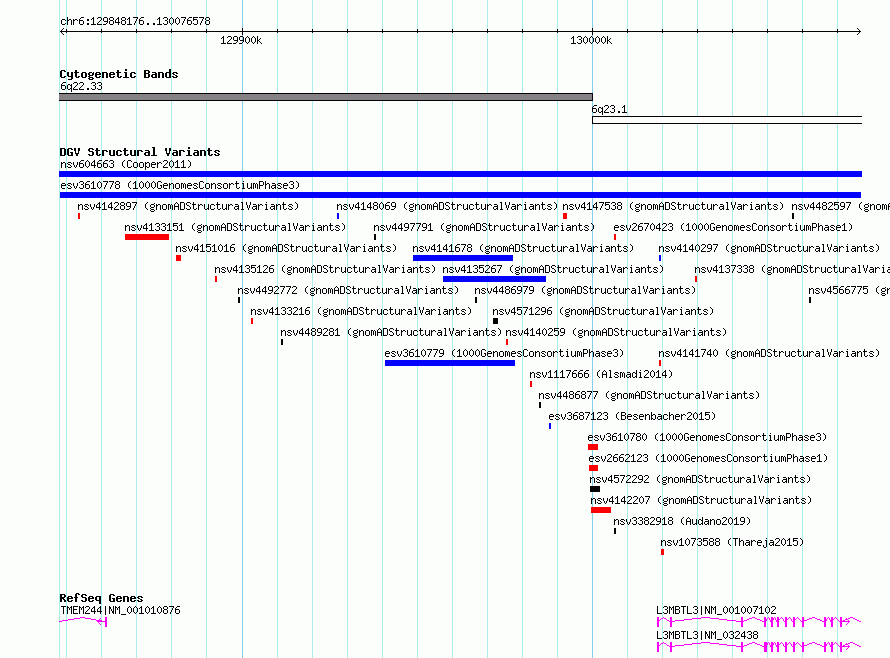
Task: Click the nsv4140297 variant label
Action: (769, 248)
